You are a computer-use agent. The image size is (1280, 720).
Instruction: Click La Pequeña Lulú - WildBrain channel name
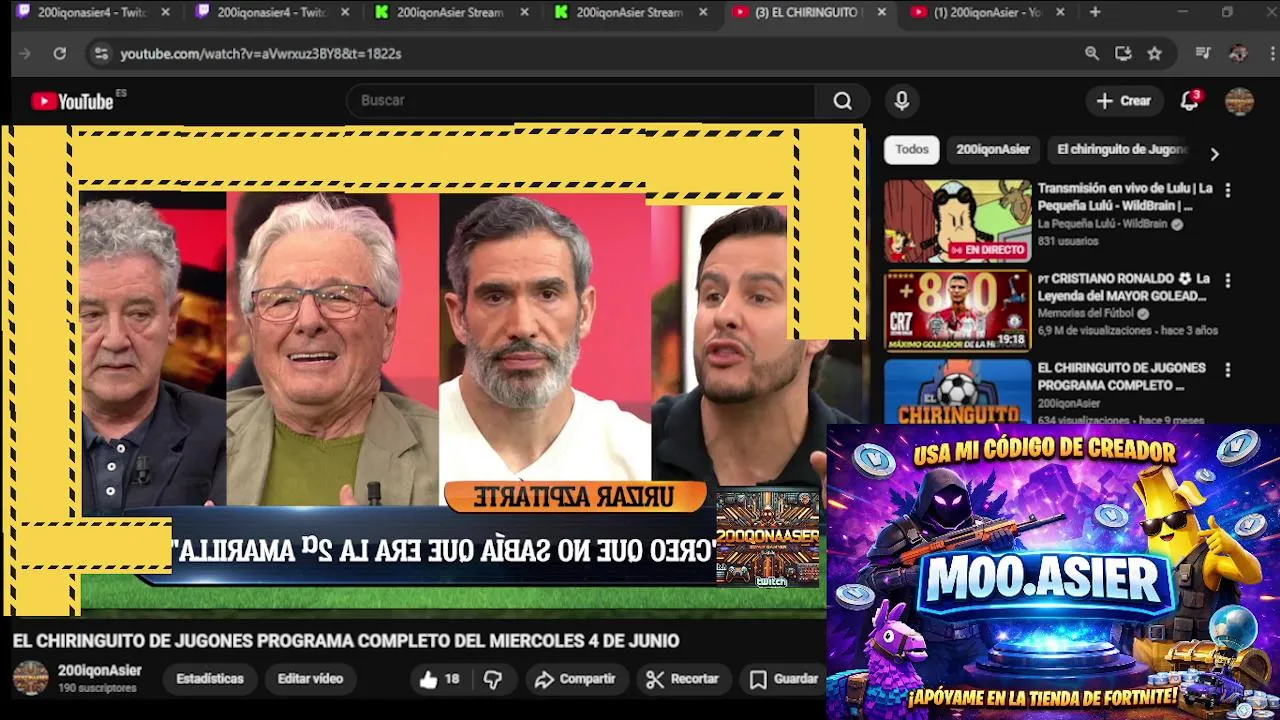coord(1102,224)
